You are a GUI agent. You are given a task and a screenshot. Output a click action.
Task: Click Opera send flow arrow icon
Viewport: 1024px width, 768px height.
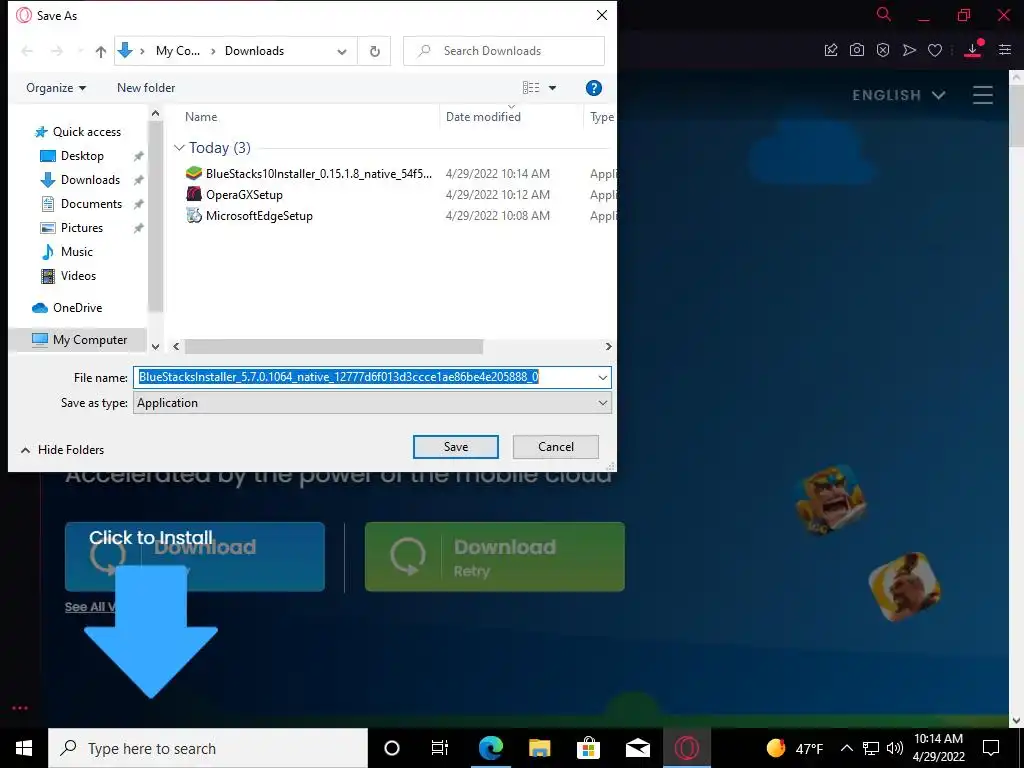coord(909,50)
